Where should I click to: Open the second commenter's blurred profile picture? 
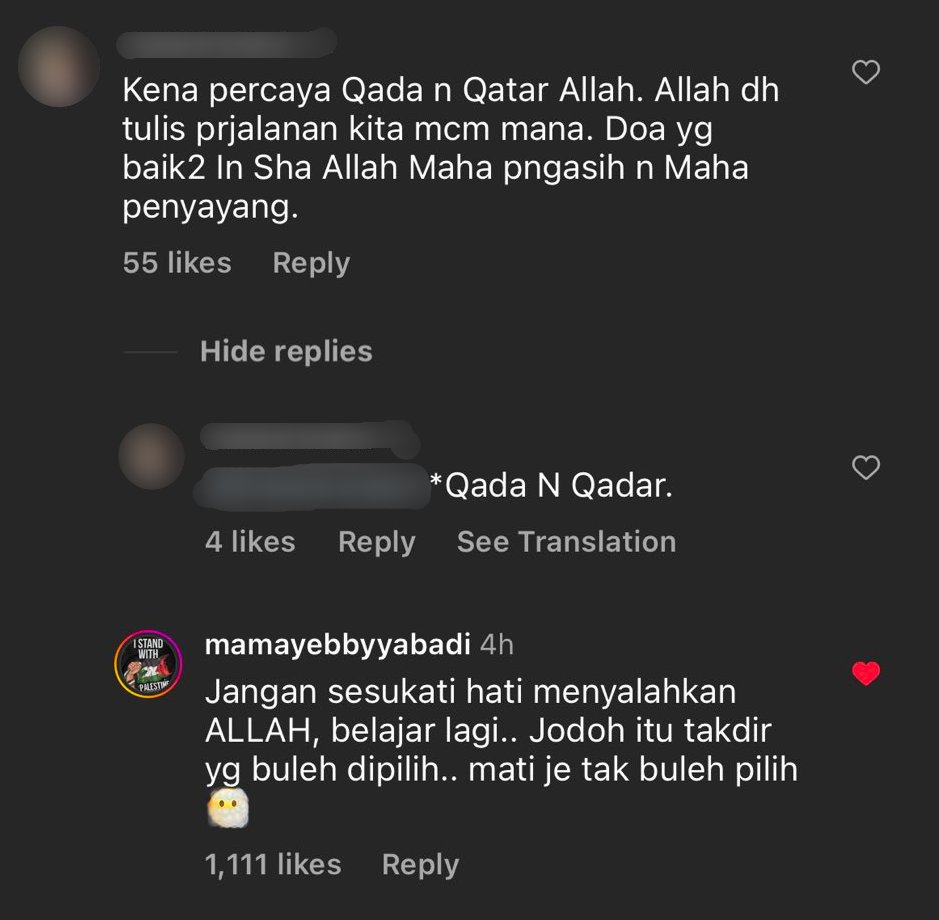coord(151,456)
